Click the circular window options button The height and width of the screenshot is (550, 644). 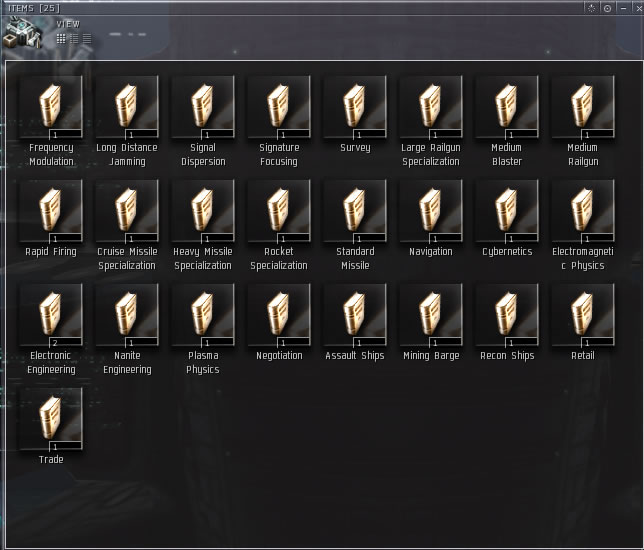point(607,8)
